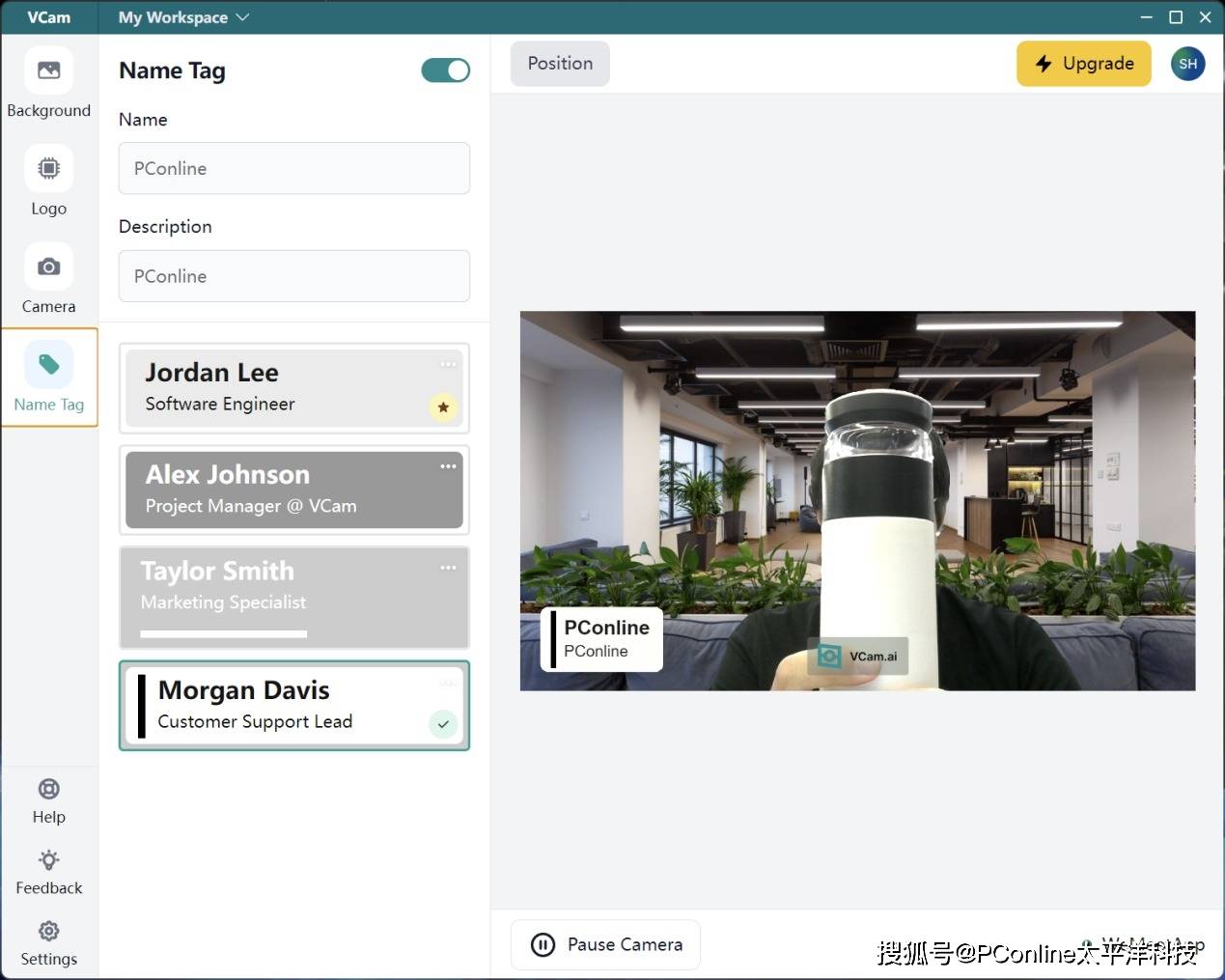Image resolution: width=1225 pixels, height=980 pixels.
Task: Open the Logo panel icon
Action: 48,169
